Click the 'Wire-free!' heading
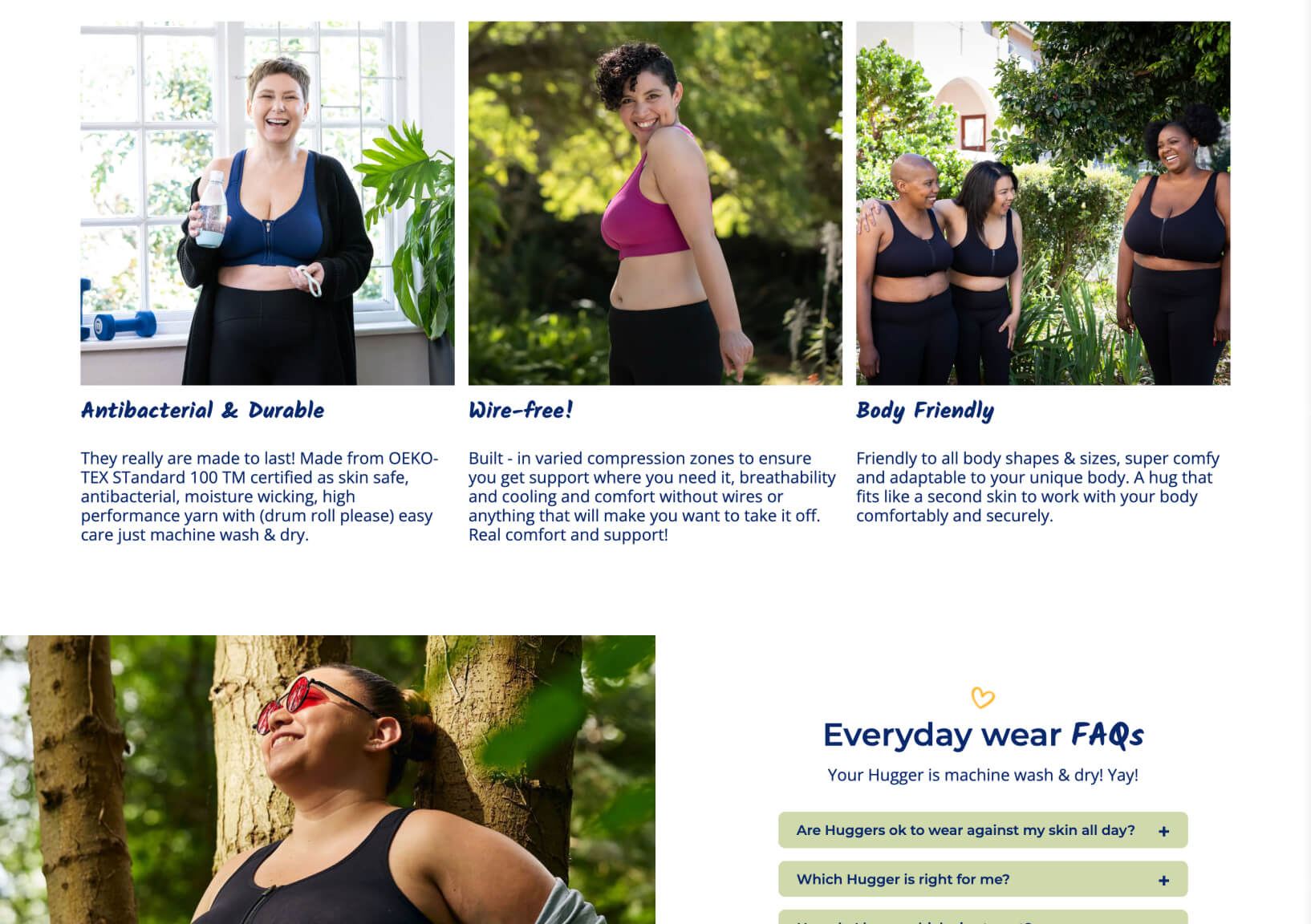This screenshot has width=1311, height=924. [521, 411]
